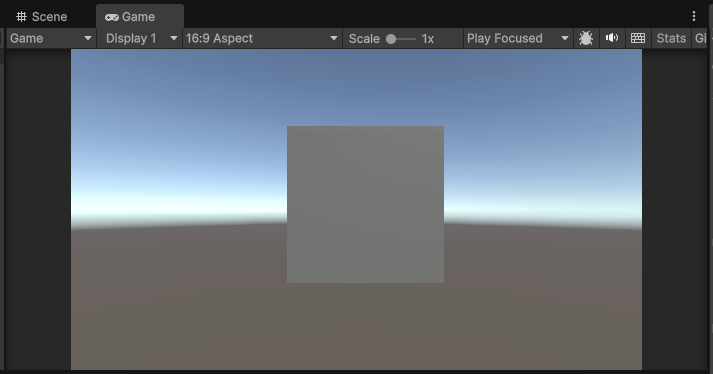Select the Game tab

(140, 17)
